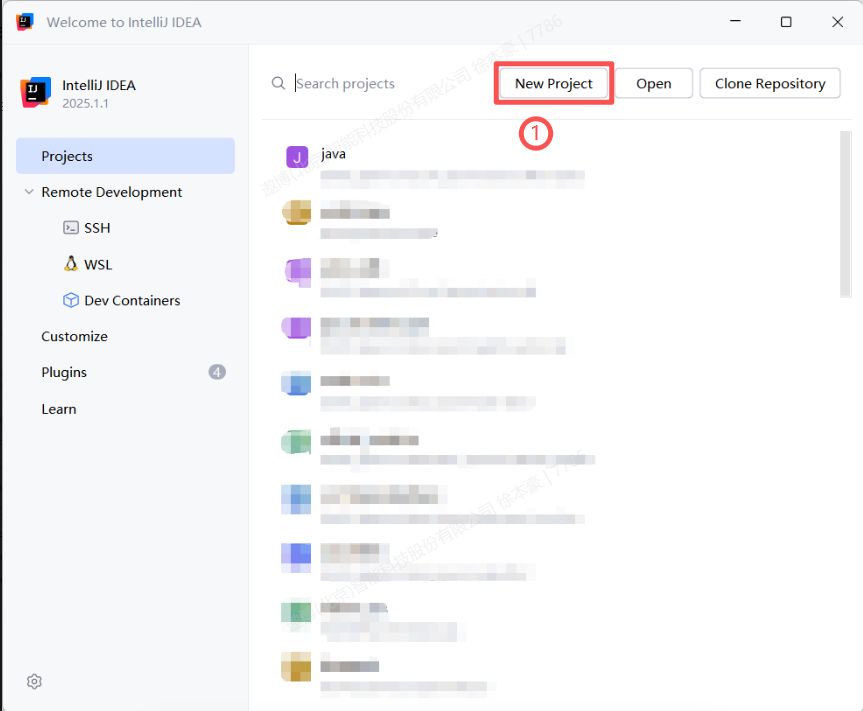Click the settings gear icon at bottom left
The image size is (863, 711).
(x=34, y=681)
